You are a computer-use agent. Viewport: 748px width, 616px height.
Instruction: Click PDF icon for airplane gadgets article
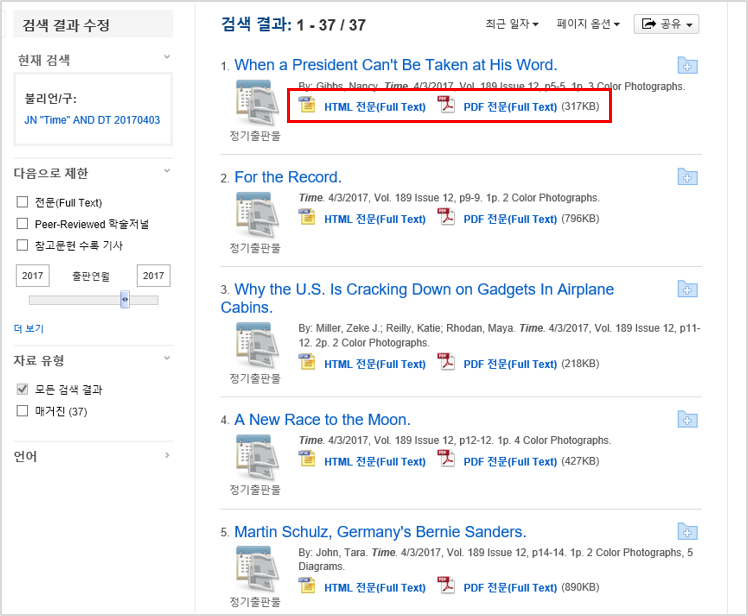click(447, 363)
